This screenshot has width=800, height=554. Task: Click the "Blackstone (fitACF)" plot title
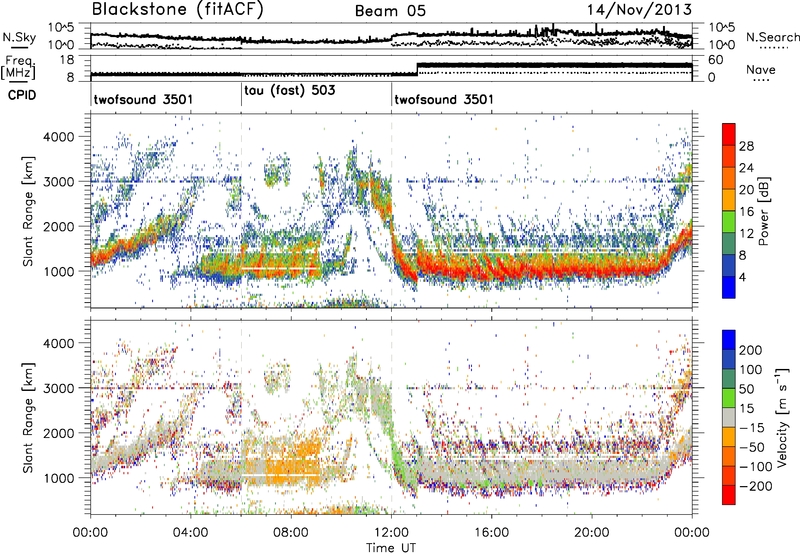pyautogui.click(x=177, y=10)
